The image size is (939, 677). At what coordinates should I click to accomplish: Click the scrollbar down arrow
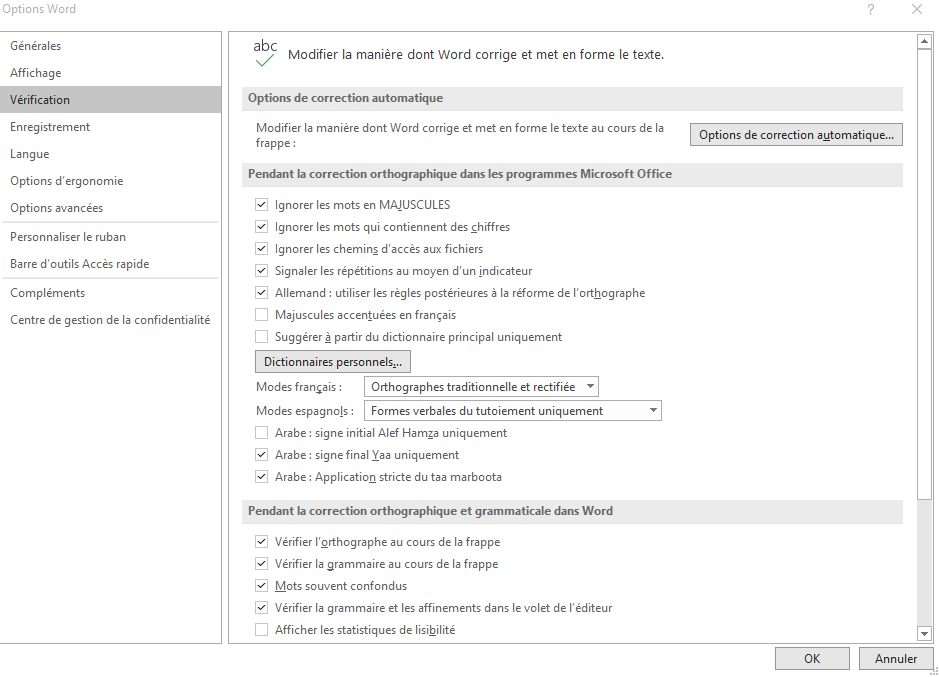tap(924, 633)
